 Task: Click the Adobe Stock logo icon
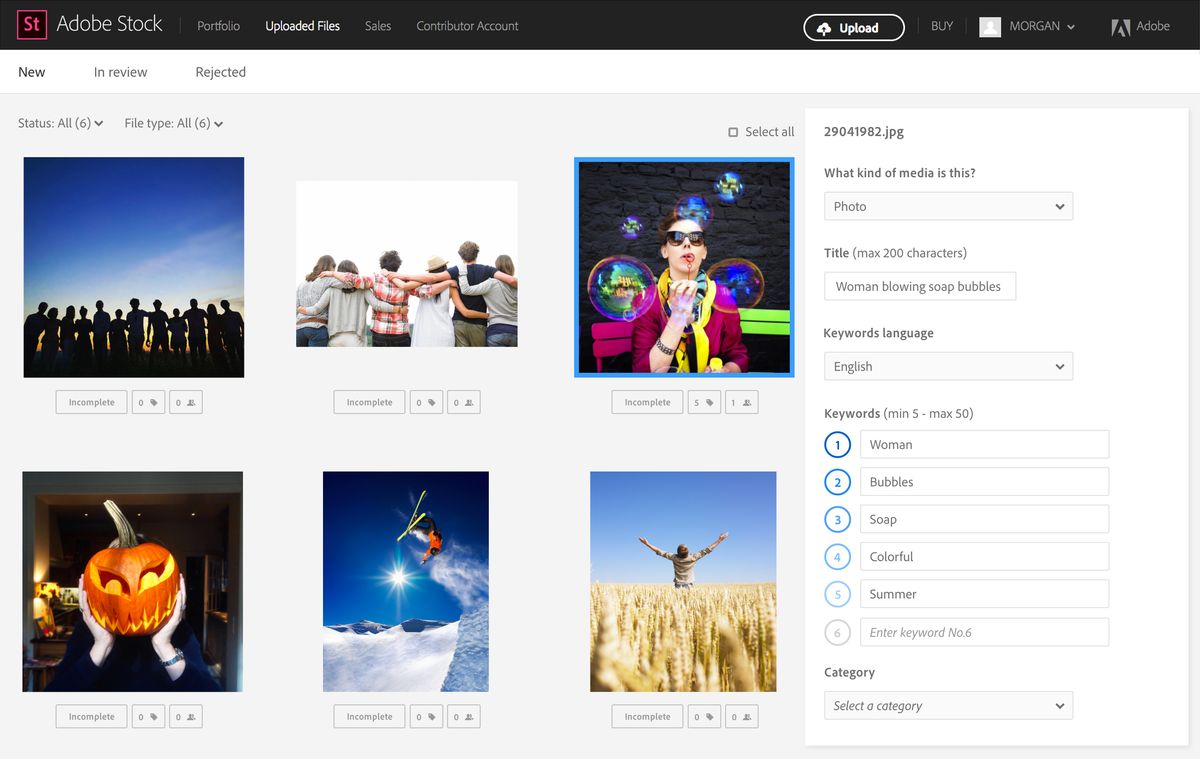pos(29,25)
